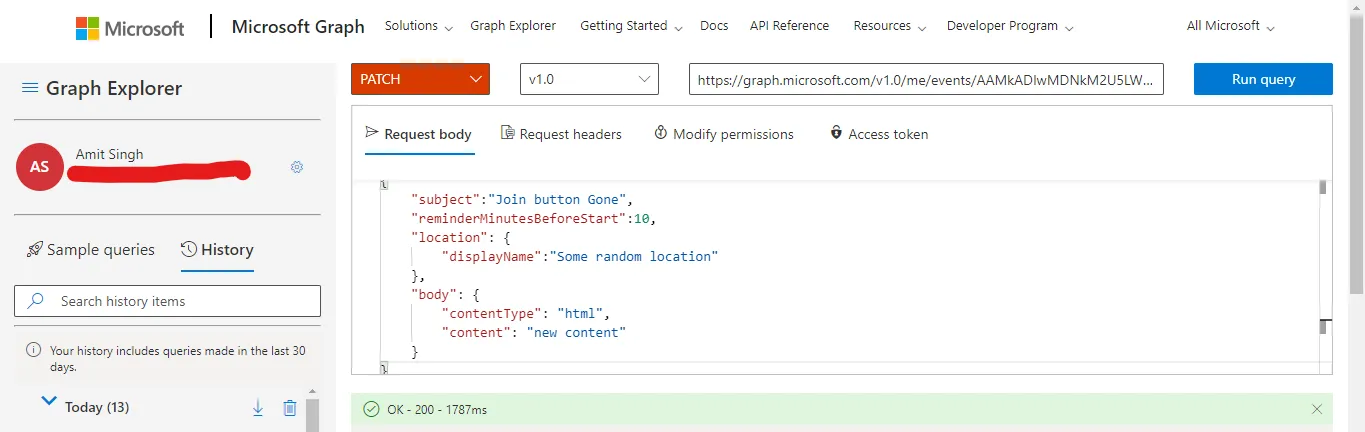Open the v1.0 version dropdown
The height and width of the screenshot is (432, 1365).
click(589, 79)
